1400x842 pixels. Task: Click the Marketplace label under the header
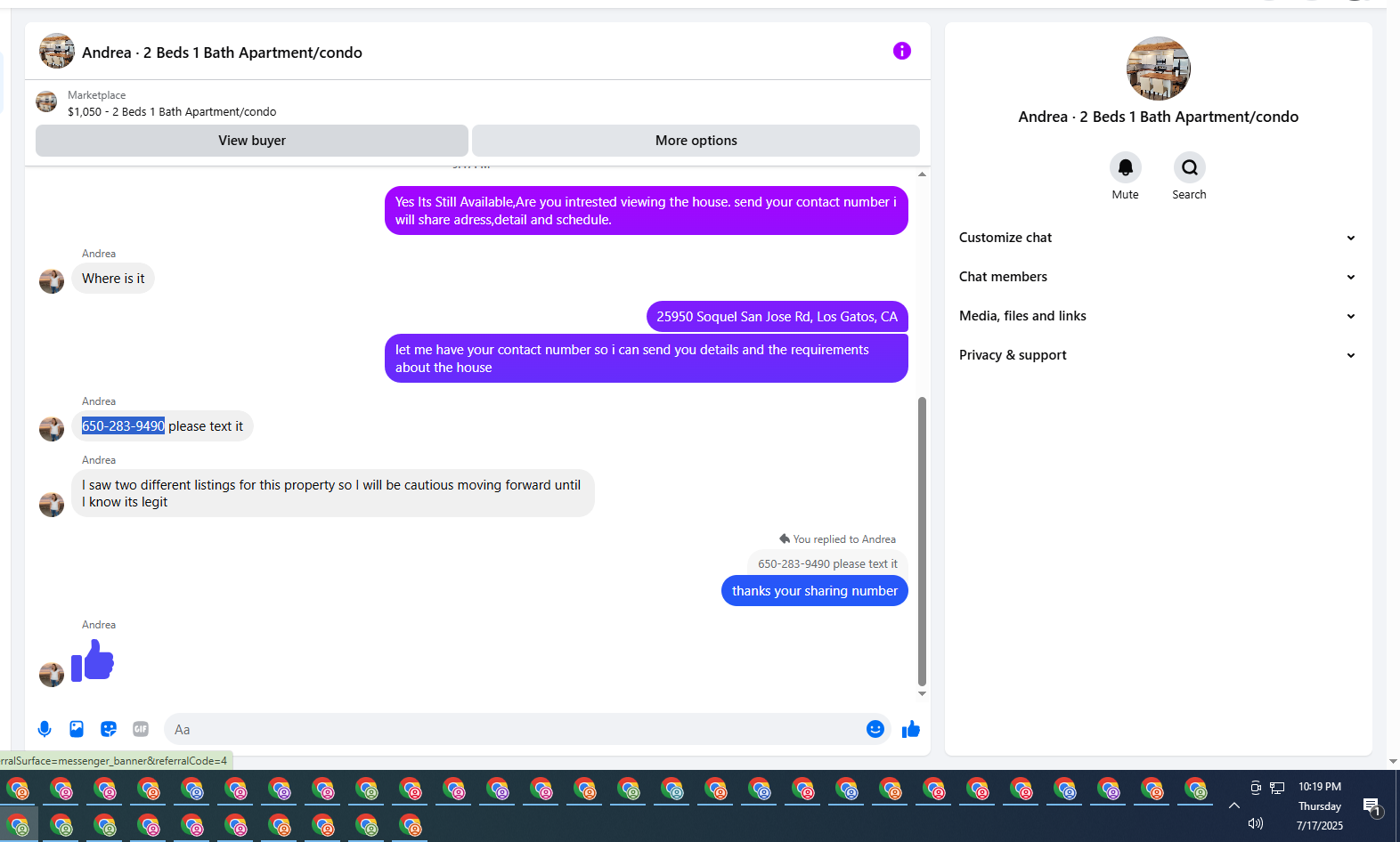coord(96,95)
